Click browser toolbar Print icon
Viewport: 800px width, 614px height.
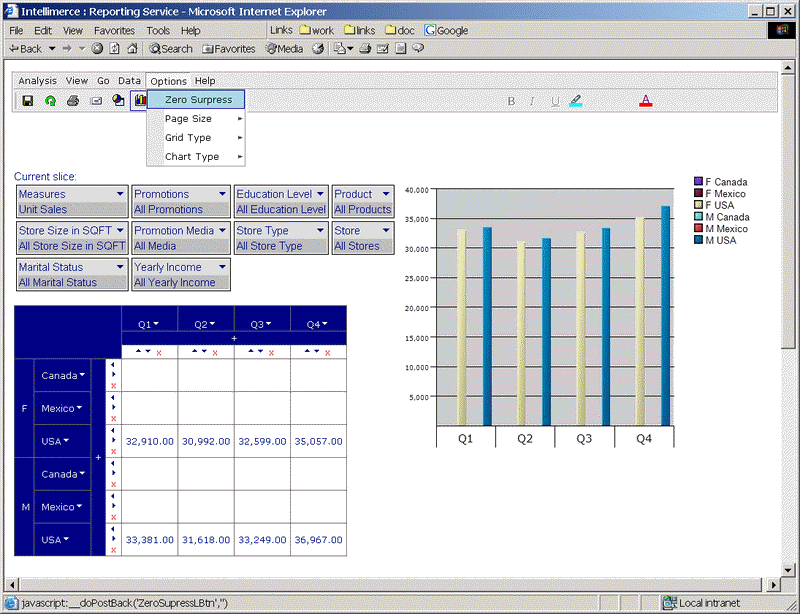pos(365,48)
